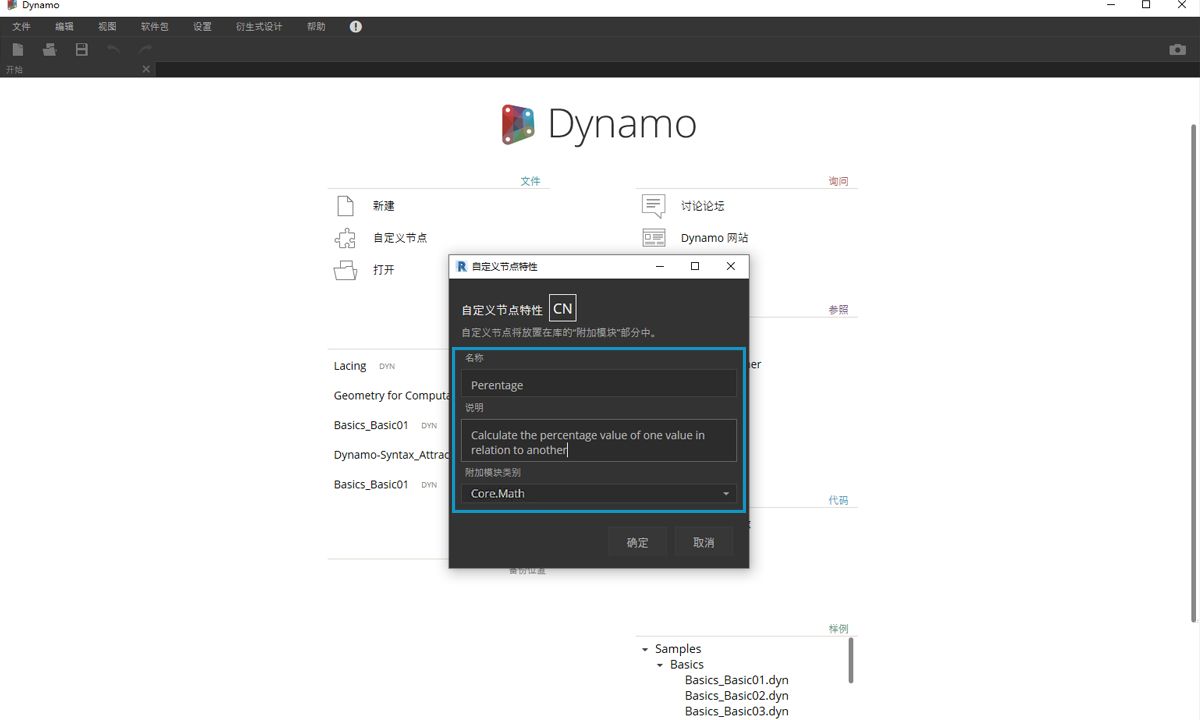Image resolution: width=1200 pixels, height=720 pixels.
Task: Open sample Basics_Basic01.dyn
Action: click(736, 680)
